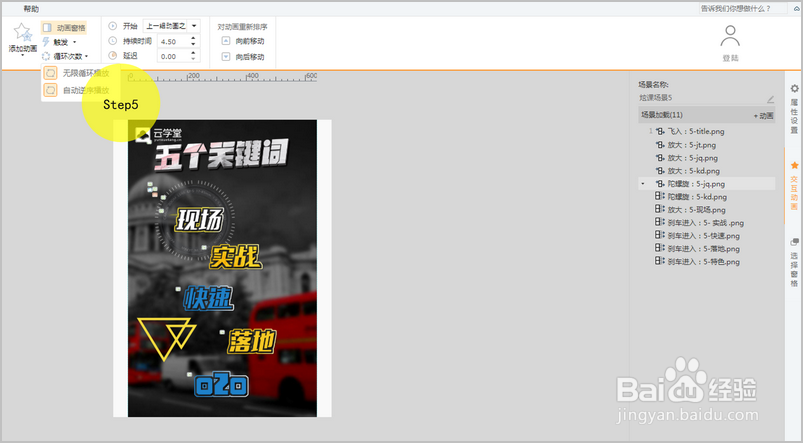
Task: Open the 开始 start timing combo box
Action: [x=171, y=26]
